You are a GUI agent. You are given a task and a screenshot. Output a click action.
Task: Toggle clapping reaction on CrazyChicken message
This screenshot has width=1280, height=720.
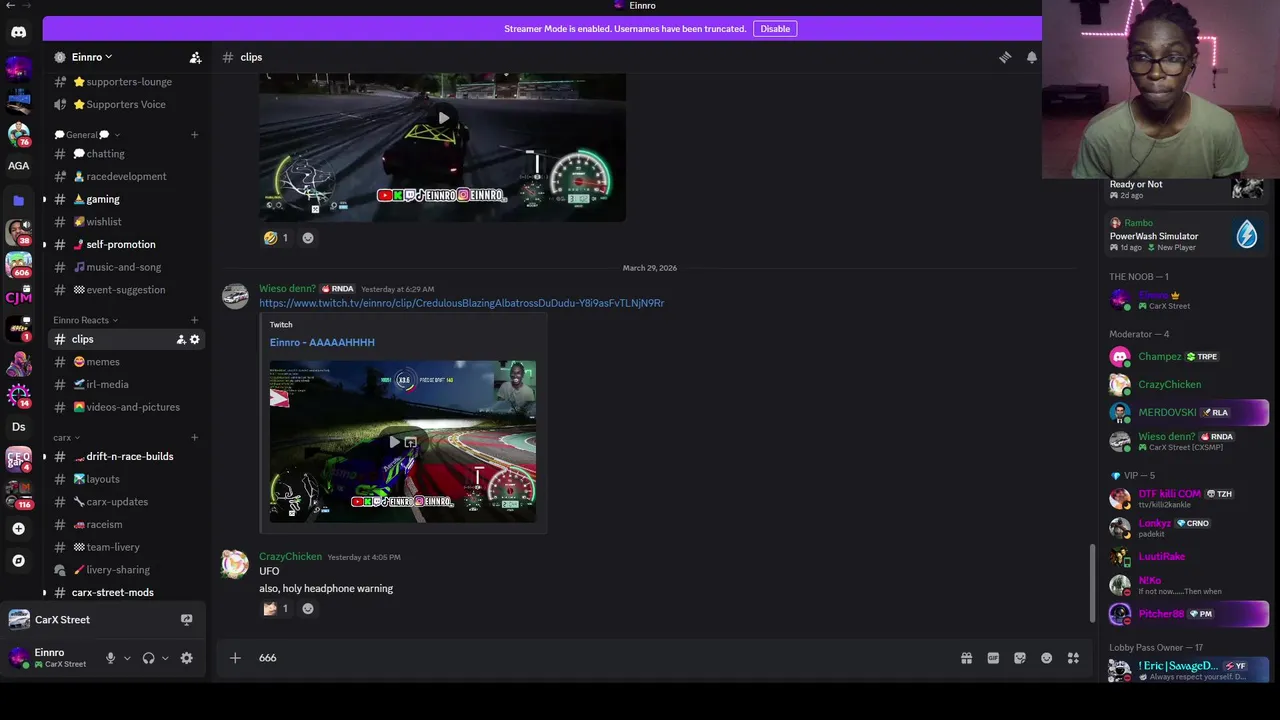276,608
